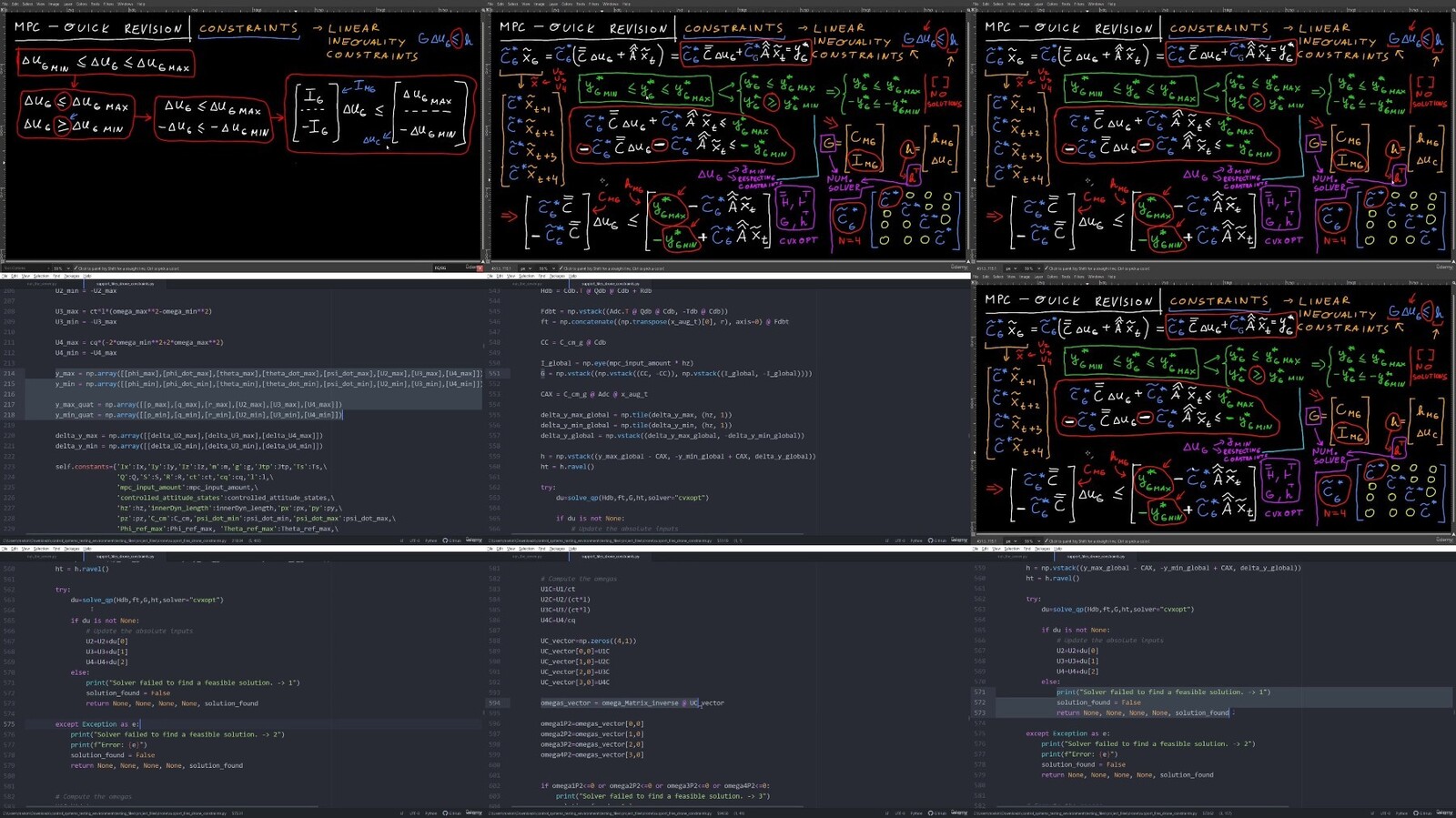Viewport: 1456px width, 818px height.
Task: Toggle Quick Mask at ΔU canvas bottom-left corner
Action: (x=4, y=263)
